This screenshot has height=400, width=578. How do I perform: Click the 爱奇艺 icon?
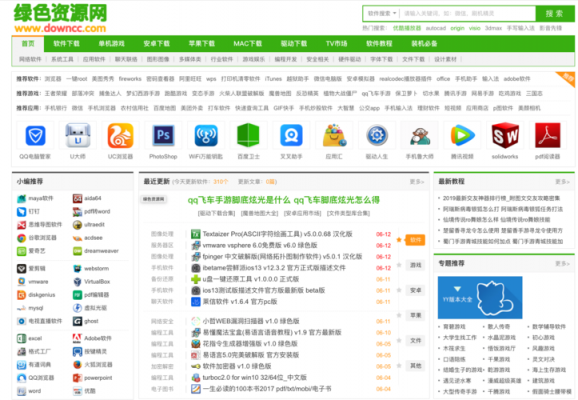pos(21,251)
